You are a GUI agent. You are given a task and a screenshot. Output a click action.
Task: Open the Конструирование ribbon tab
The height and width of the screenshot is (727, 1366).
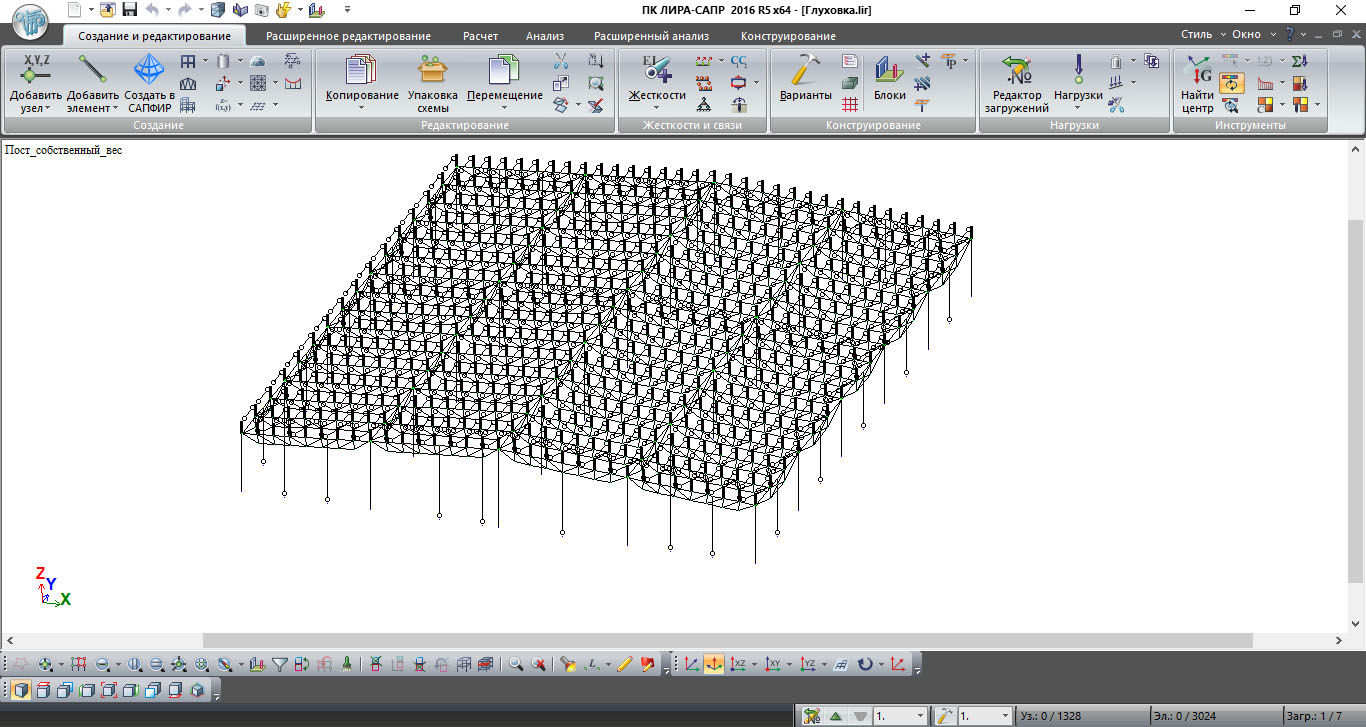click(x=788, y=36)
